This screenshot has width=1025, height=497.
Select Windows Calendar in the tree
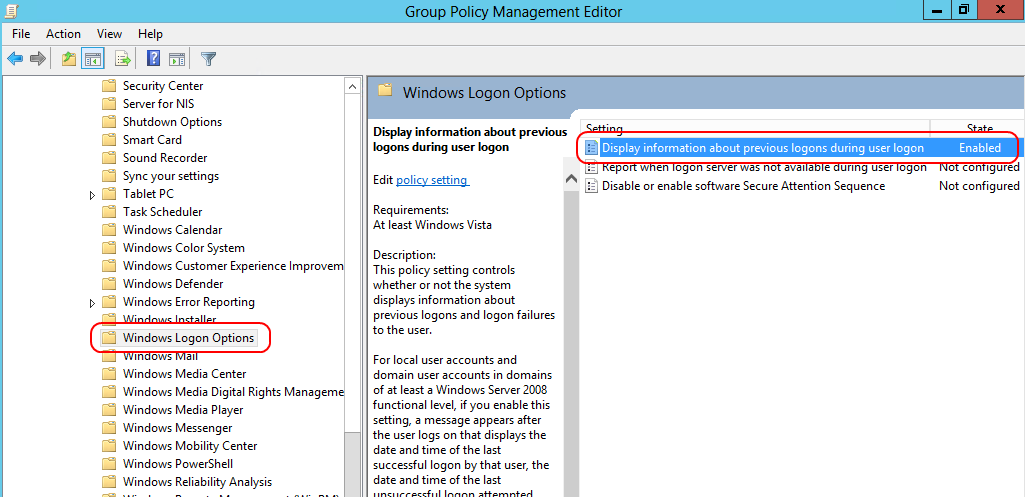point(172,230)
